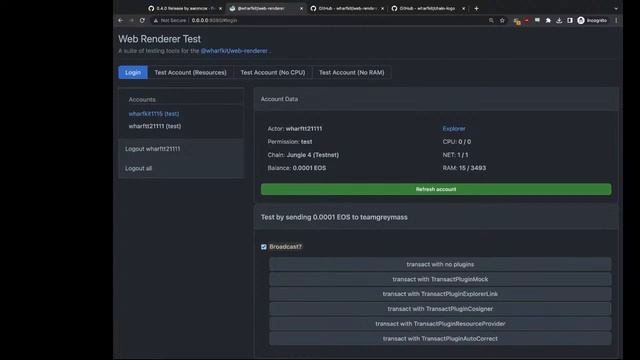Click the Balance value 0.0001 EOS
The image size is (640, 360).
tap(309, 168)
